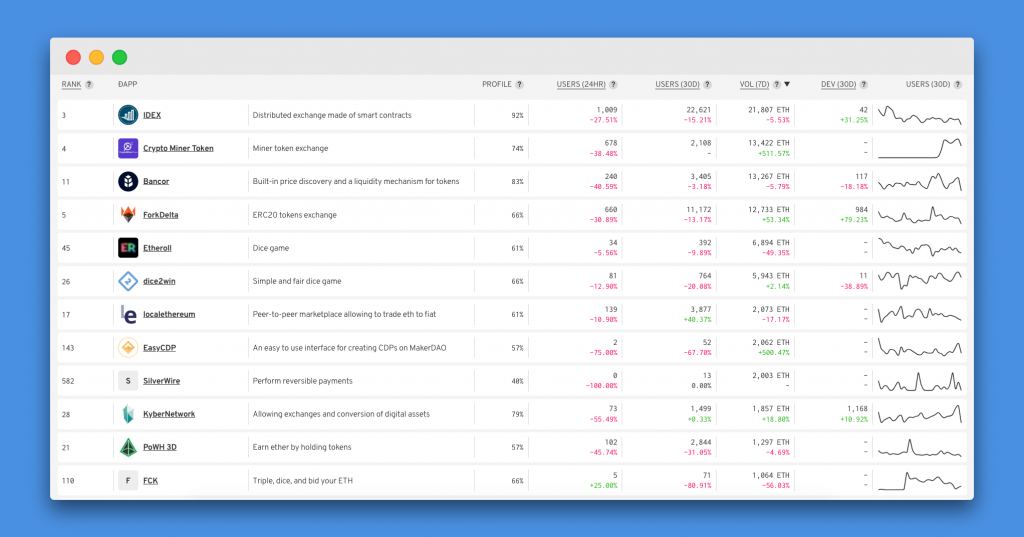Click the IDEX dapp logo icon
This screenshot has width=1024, height=537.
click(x=128, y=115)
